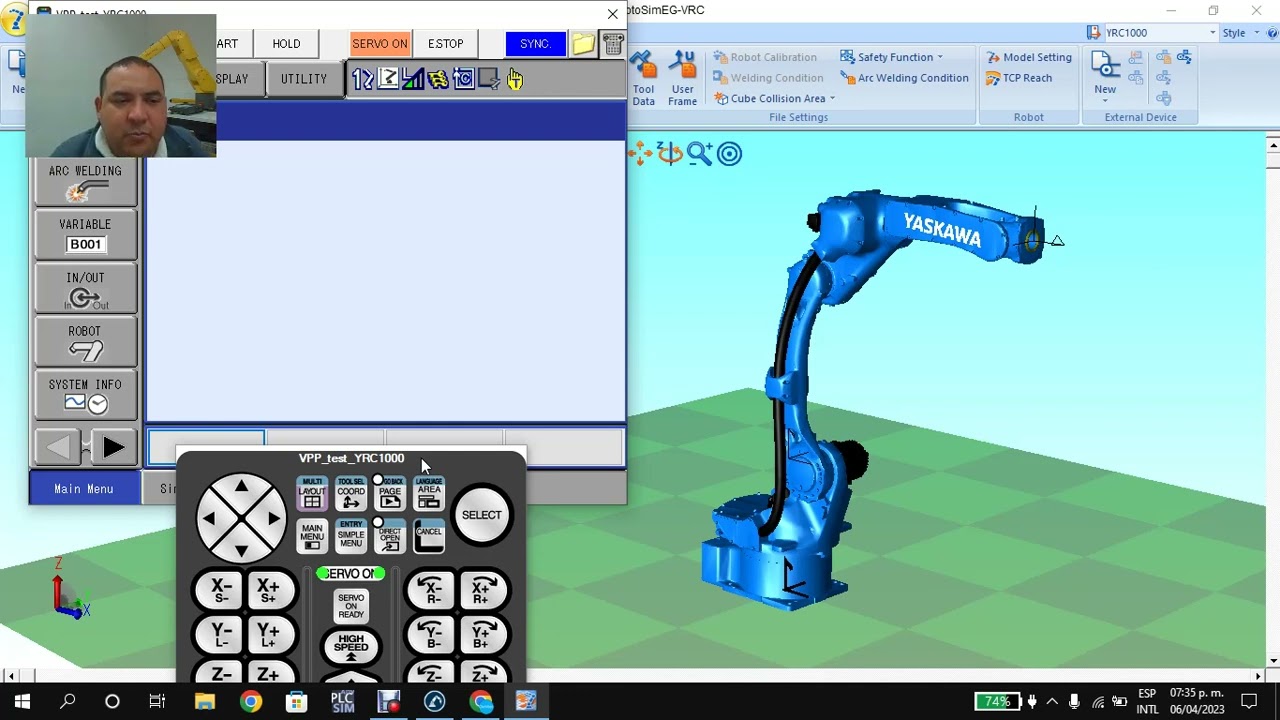The height and width of the screenshot is (720, 1280).
Task: Open the ARC WELDING menu
Action: [85, 183]
